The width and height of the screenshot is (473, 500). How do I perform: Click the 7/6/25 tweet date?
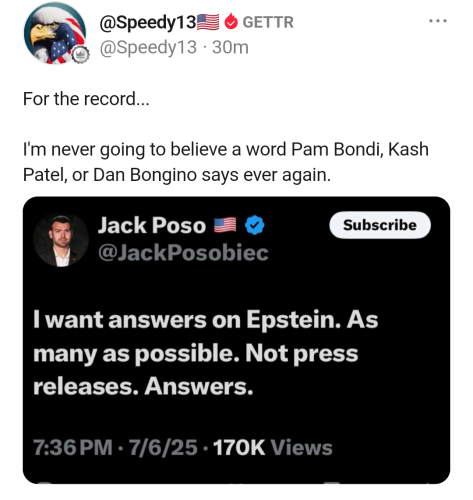tap(163, 447)
